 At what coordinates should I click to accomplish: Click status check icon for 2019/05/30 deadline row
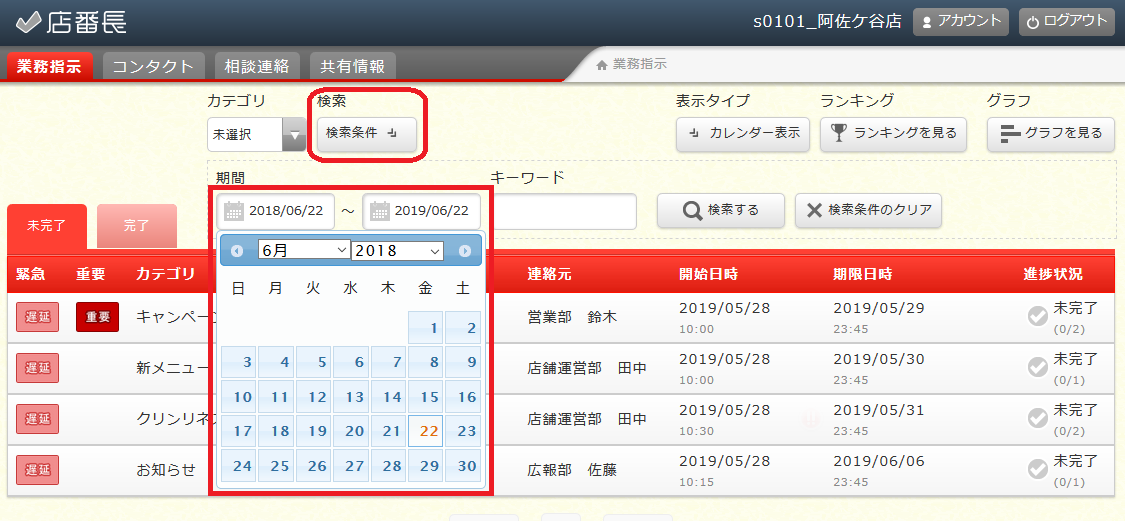click(1037, 367)
